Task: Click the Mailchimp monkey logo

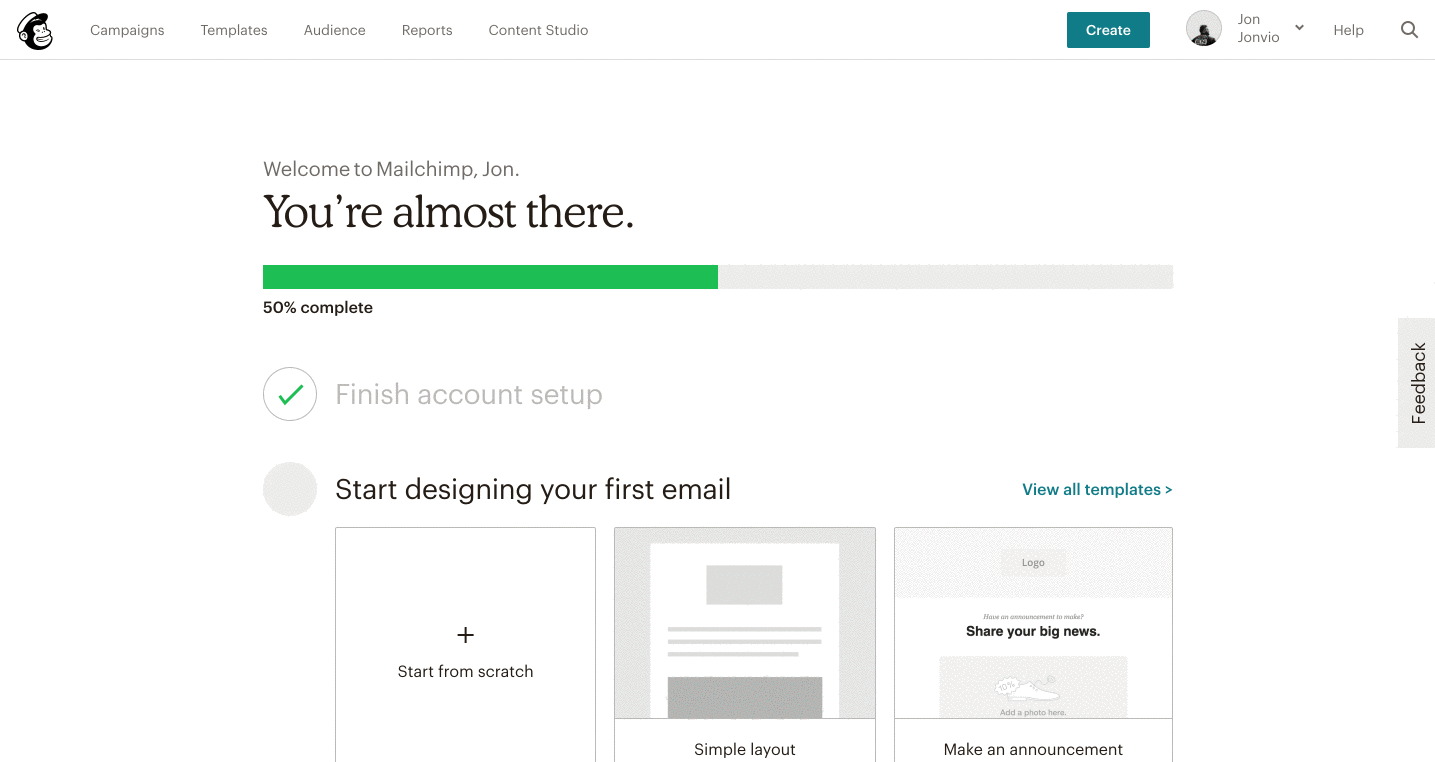Action: click(35, 30)
